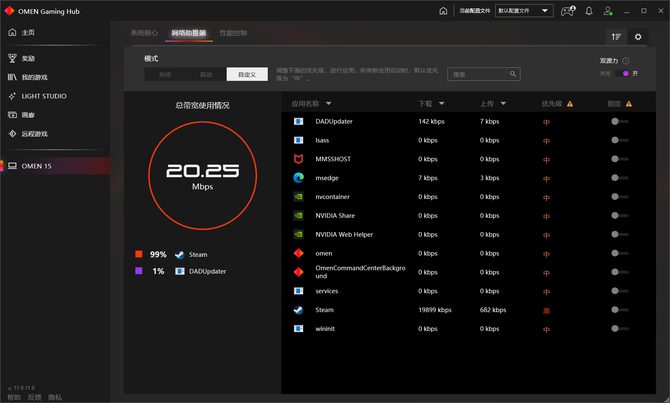
Task: Click the house icon in top bar
Action: [x=443, y=11]
